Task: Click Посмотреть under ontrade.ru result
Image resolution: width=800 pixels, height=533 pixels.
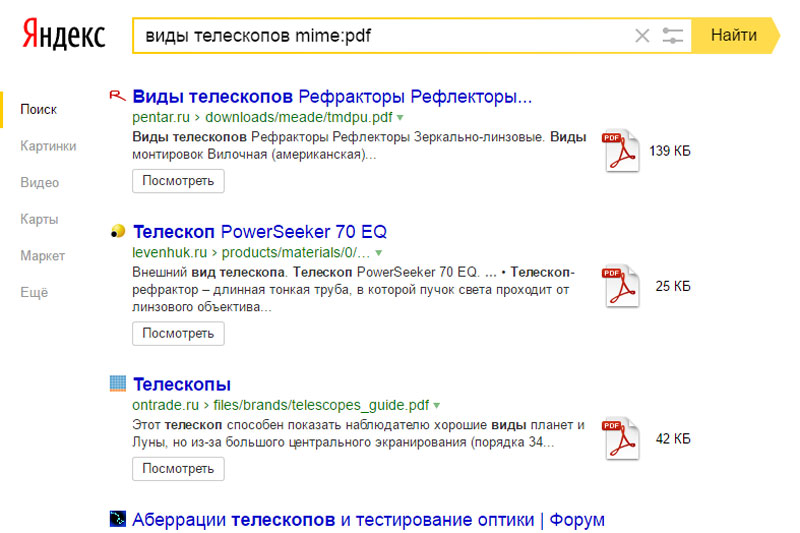Action: tap(178, 469)
